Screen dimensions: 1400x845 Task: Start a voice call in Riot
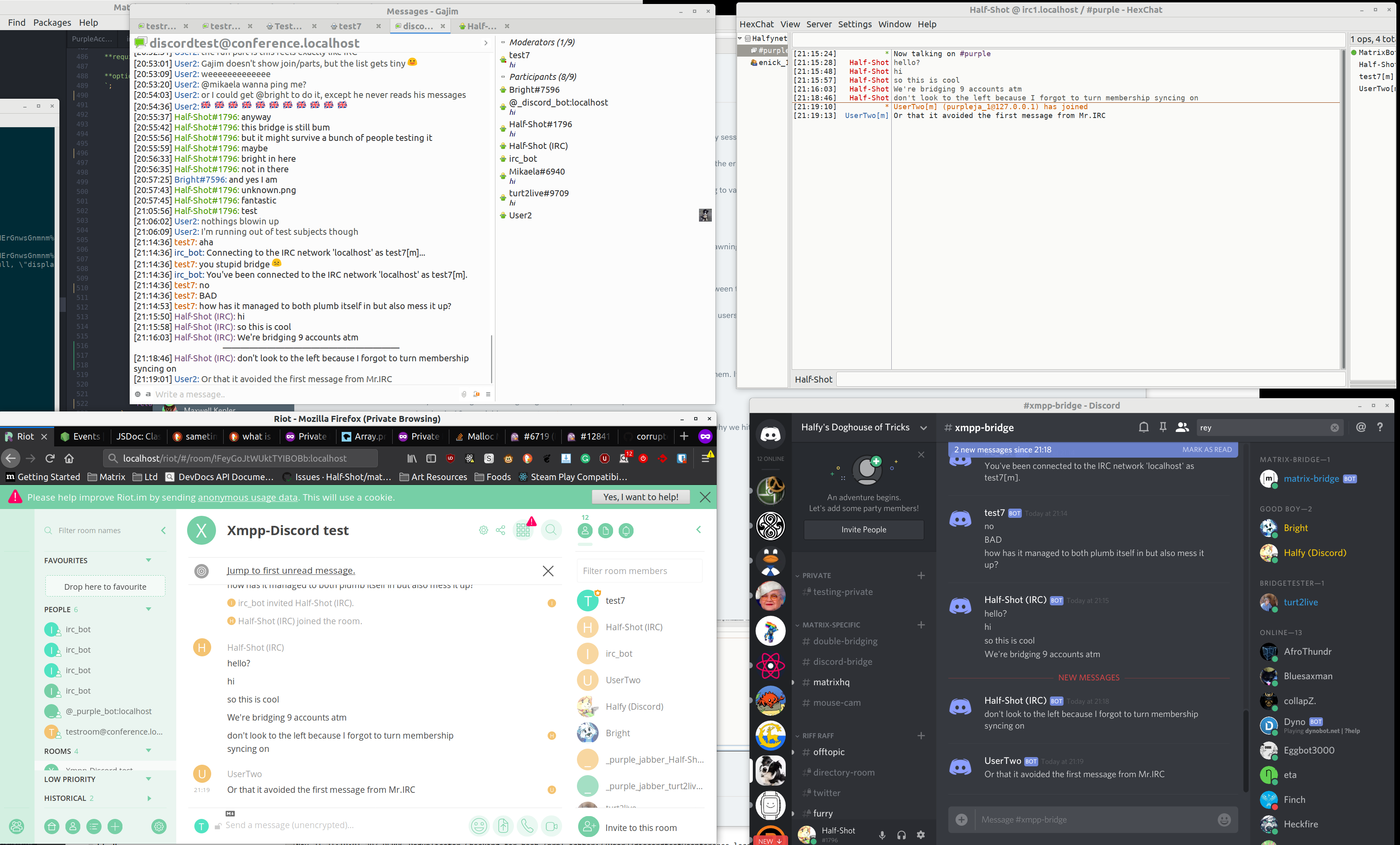[x=527, y=826]
